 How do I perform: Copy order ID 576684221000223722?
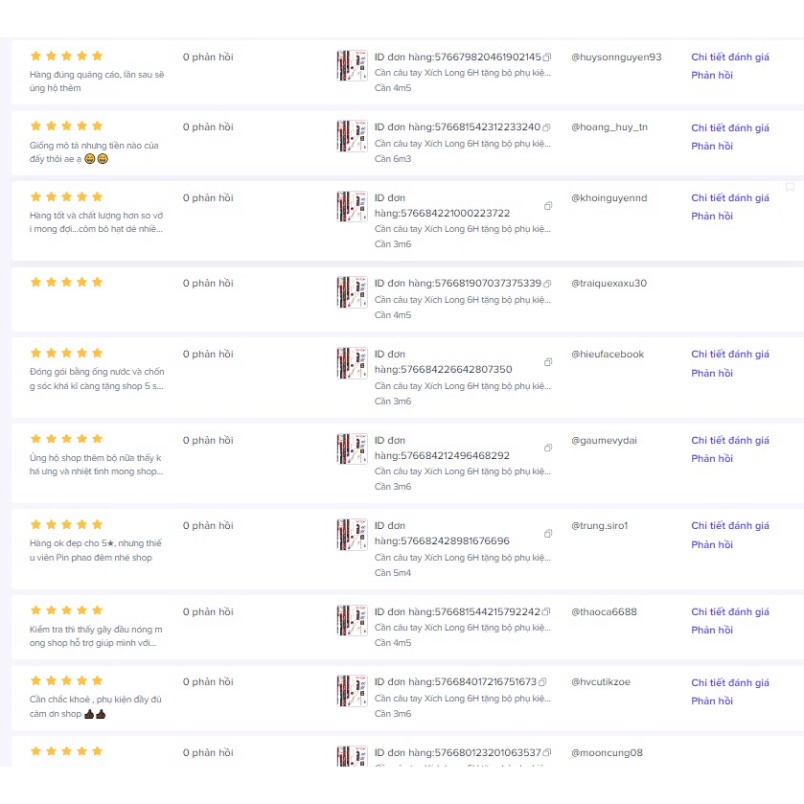point(548,206)
